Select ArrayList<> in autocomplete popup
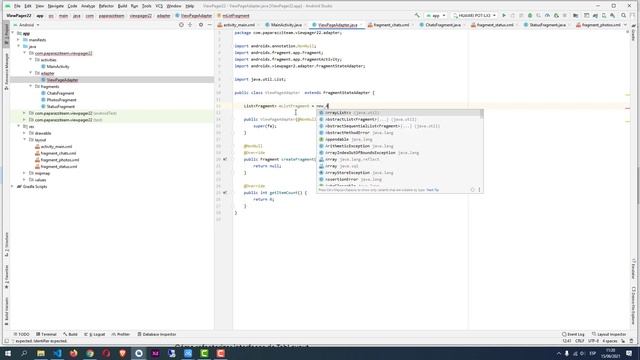 pos(400,113)
